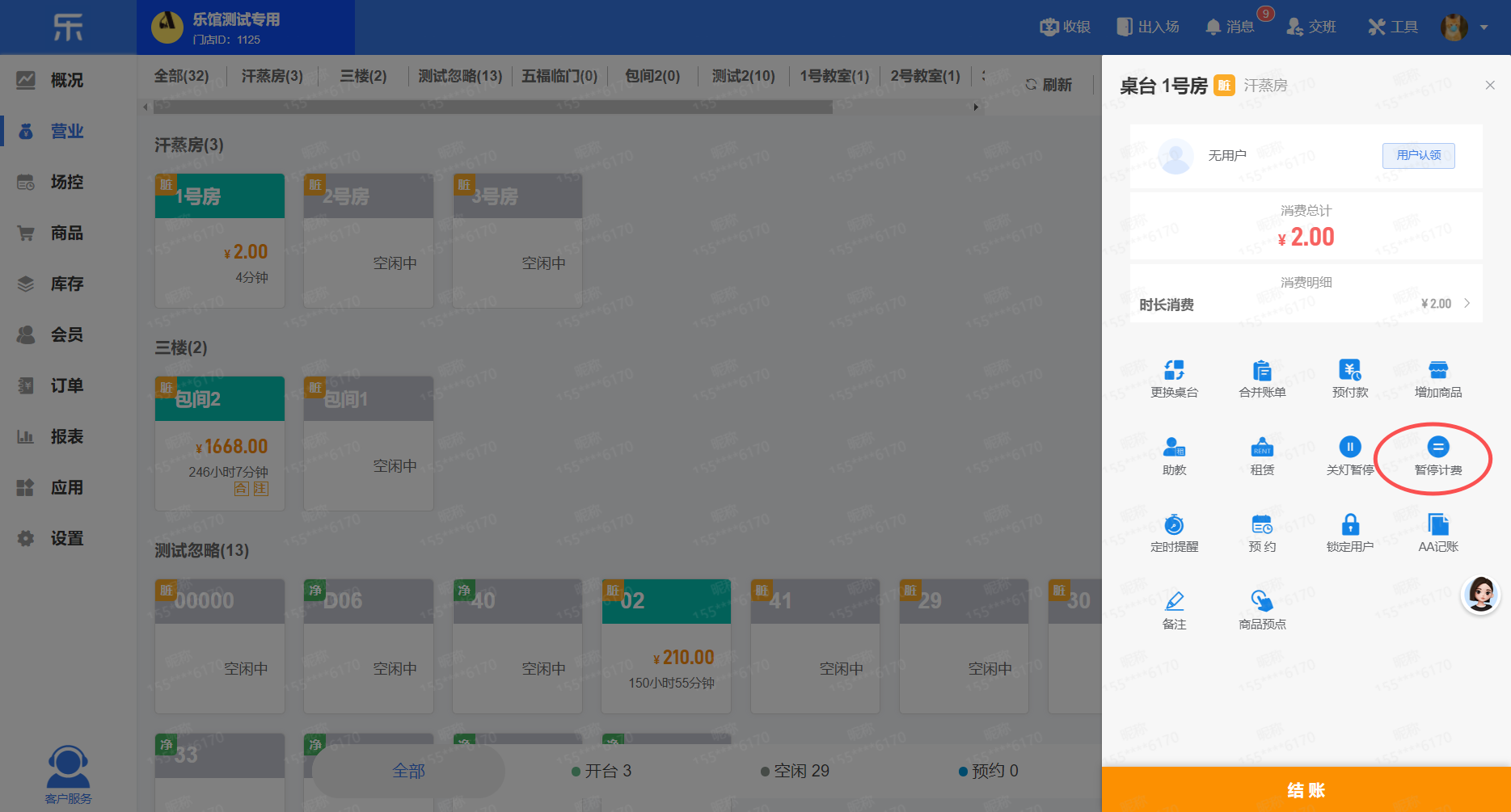Select the 3号房 table card

517,240
